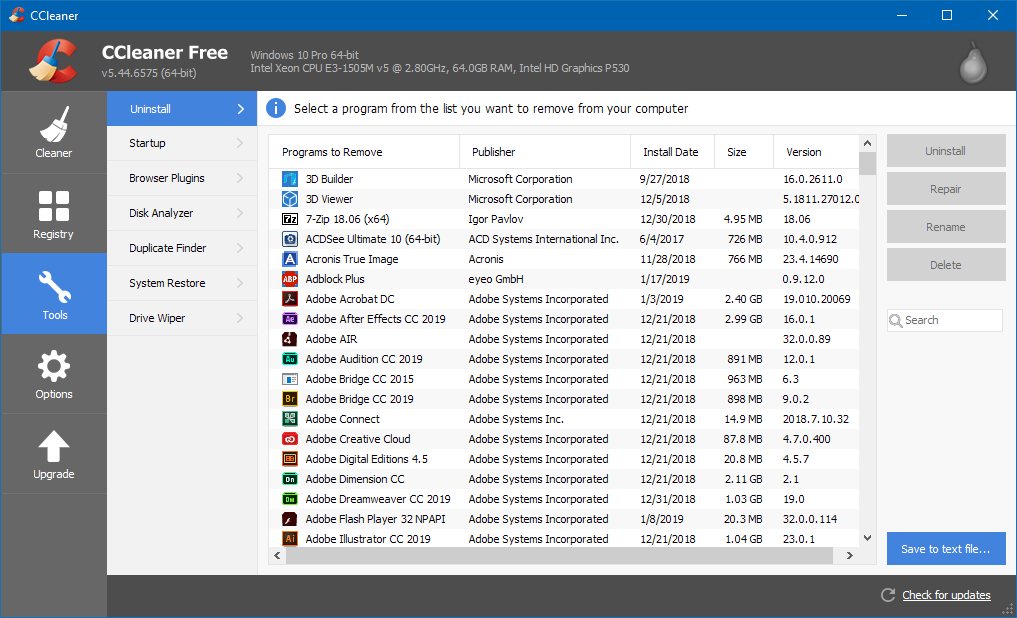Click the Adobe Bridge CC 2019 icon

coord(290,399)
